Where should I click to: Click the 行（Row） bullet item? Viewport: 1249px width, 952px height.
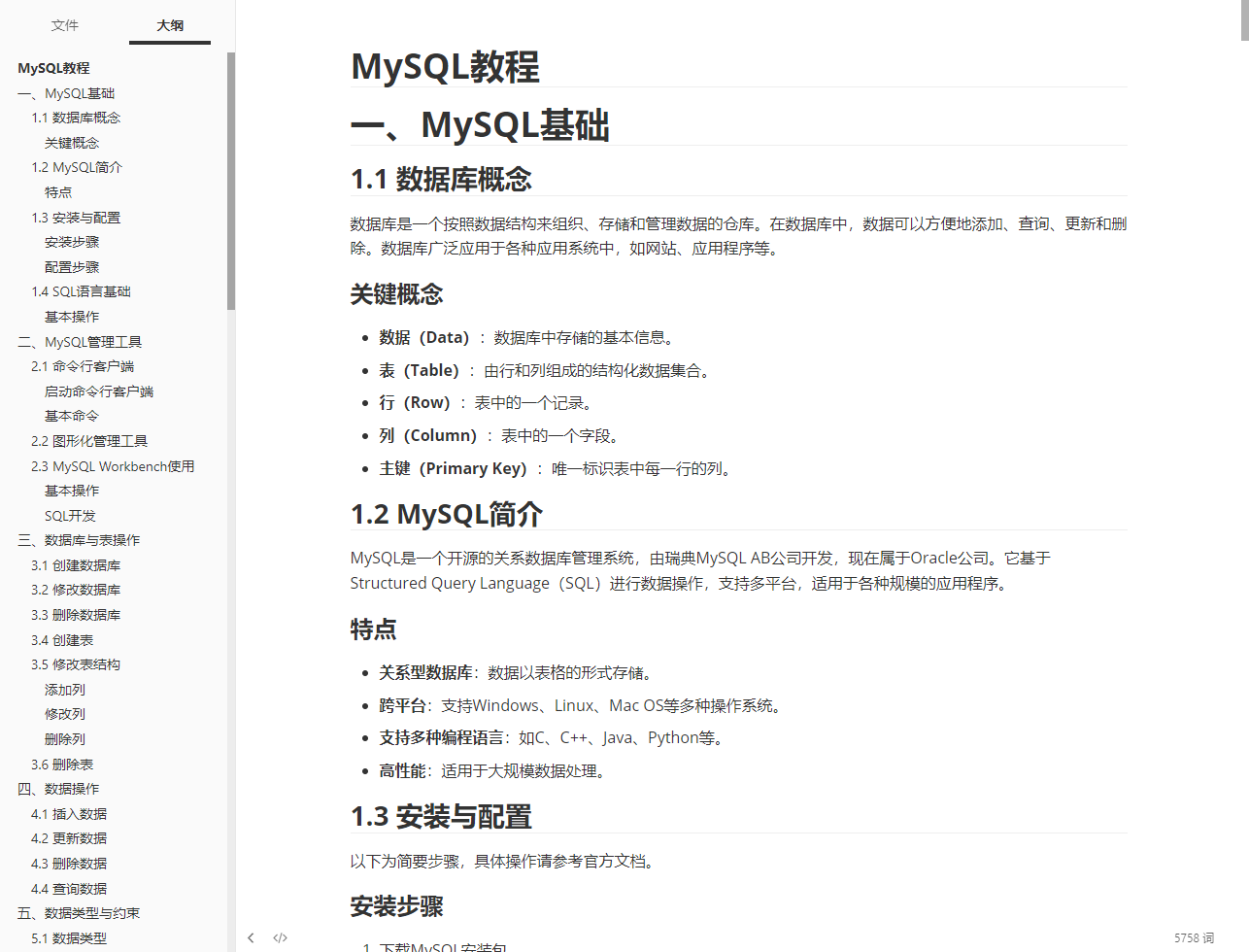487,402
